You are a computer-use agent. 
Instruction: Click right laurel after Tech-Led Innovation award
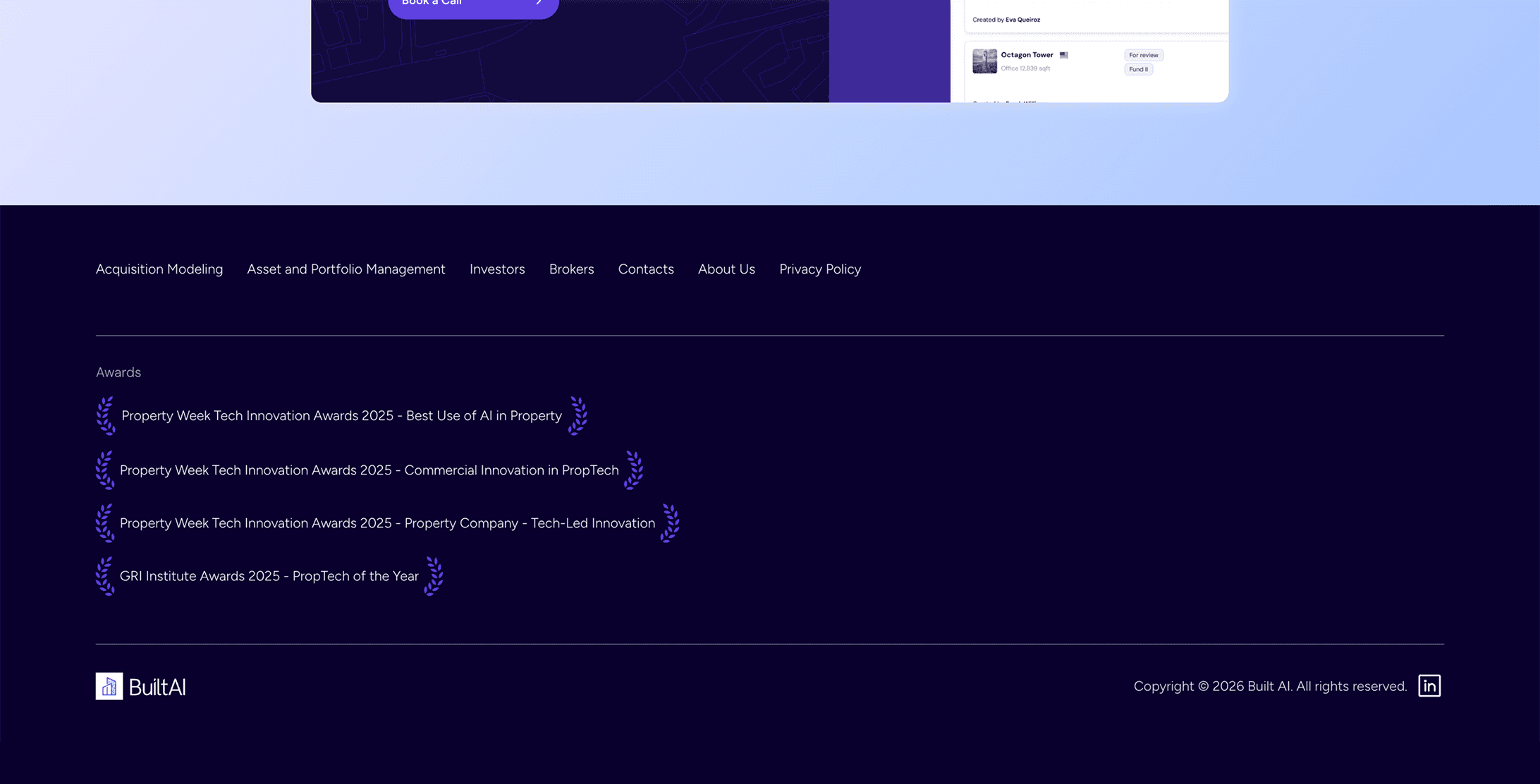[669, 523]
